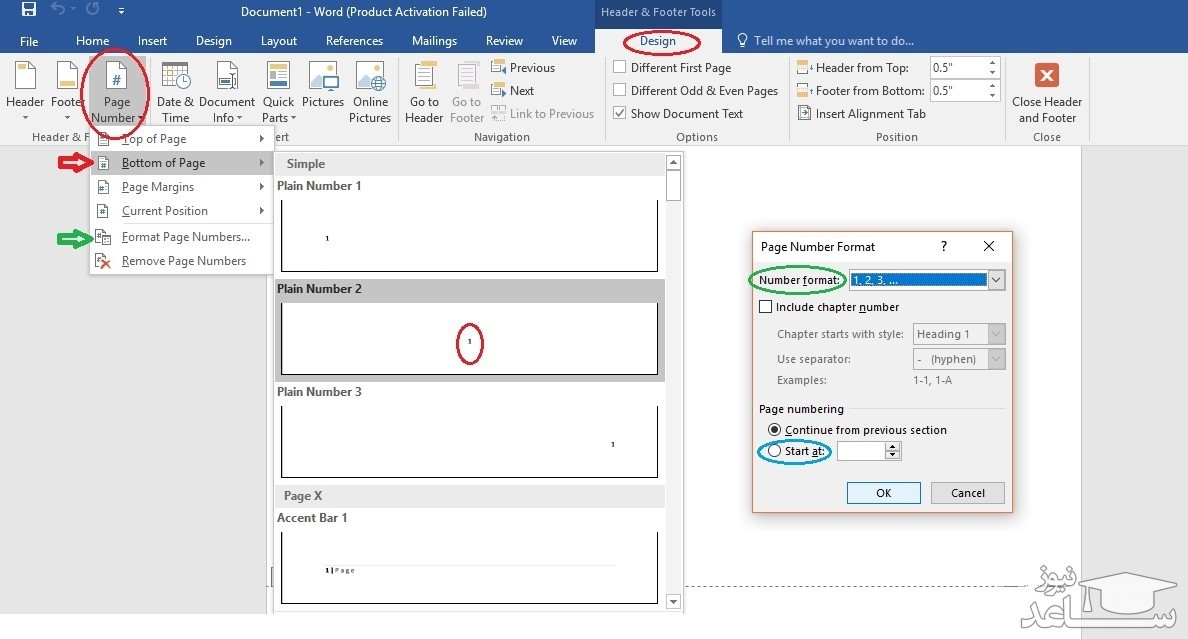Switch to the References tab
The image size is (1188, 639).
click(354, 41)
